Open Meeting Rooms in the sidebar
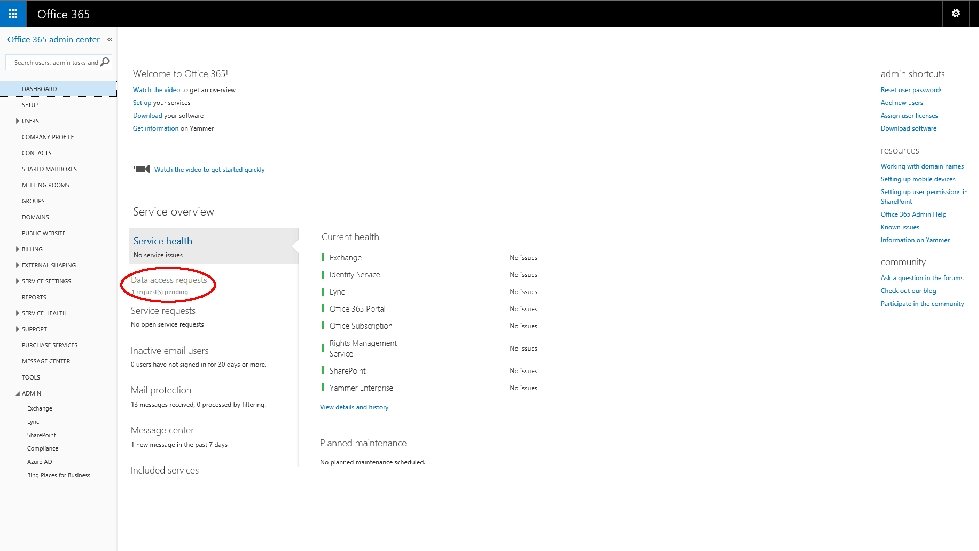This screenshot has width=979, height=551. 45,185
